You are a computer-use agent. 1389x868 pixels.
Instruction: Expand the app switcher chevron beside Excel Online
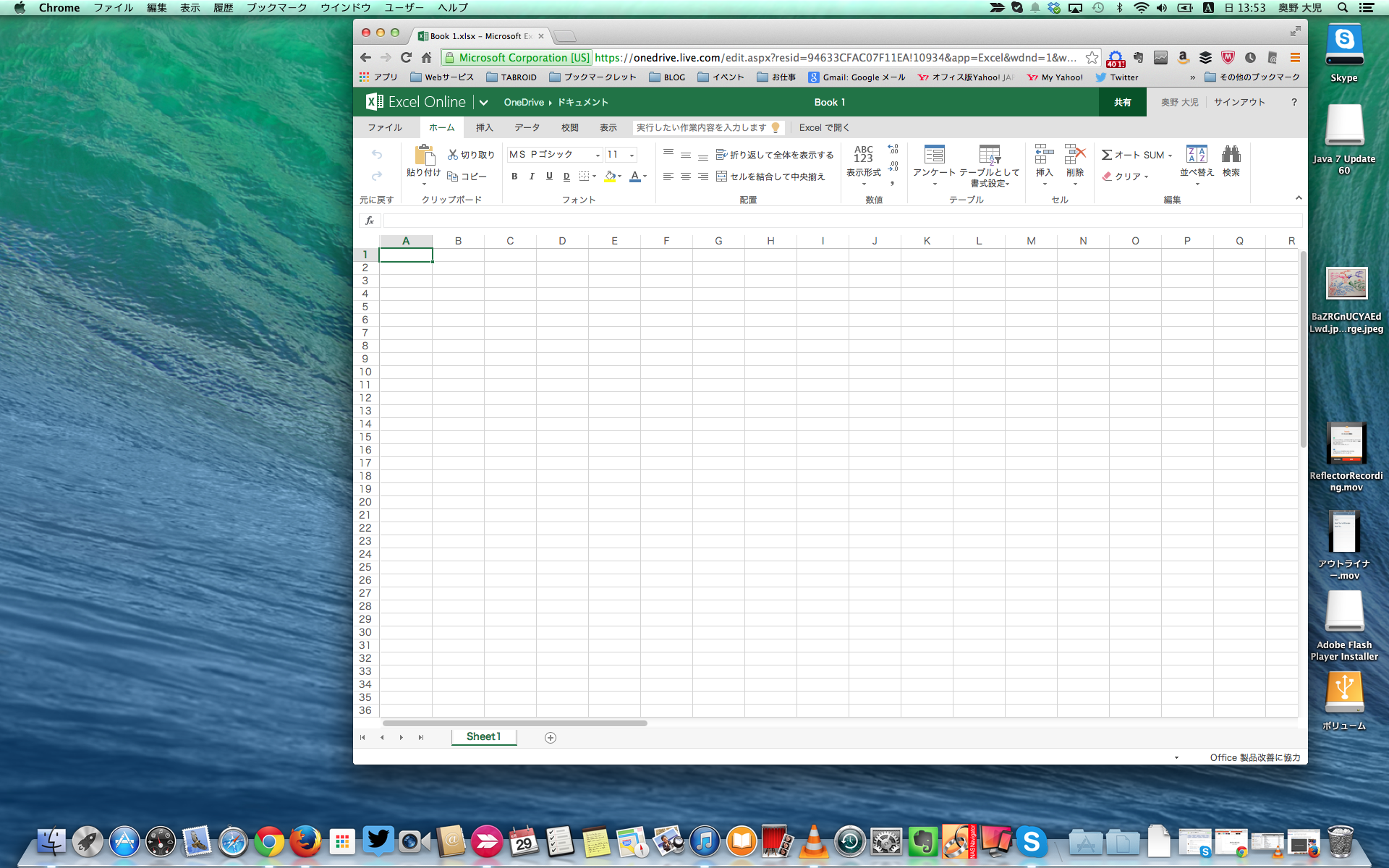tap(483, 103)
